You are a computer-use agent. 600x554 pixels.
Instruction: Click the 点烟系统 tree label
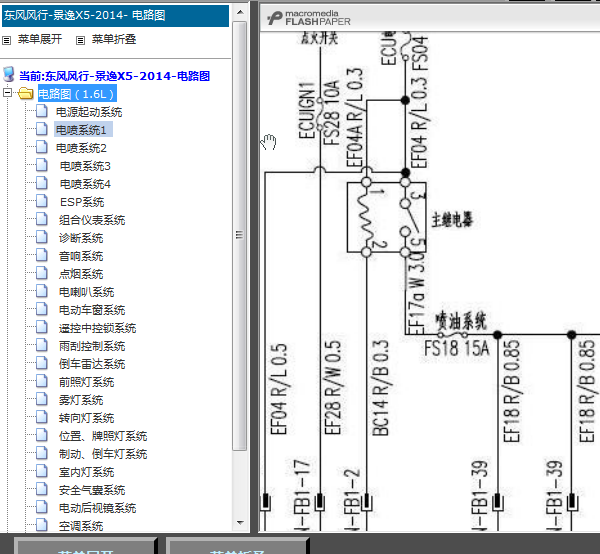tap(81, 274)
